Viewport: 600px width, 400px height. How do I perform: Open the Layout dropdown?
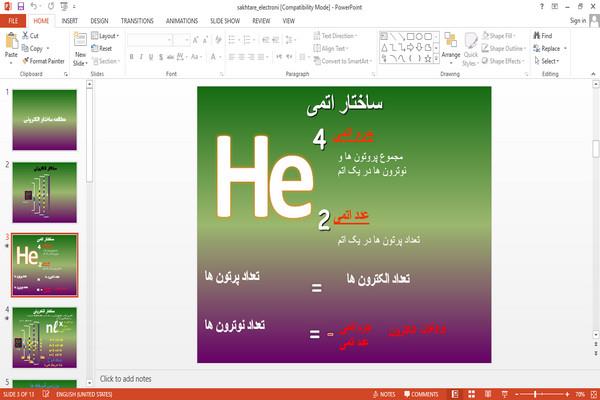click(105, 36)
